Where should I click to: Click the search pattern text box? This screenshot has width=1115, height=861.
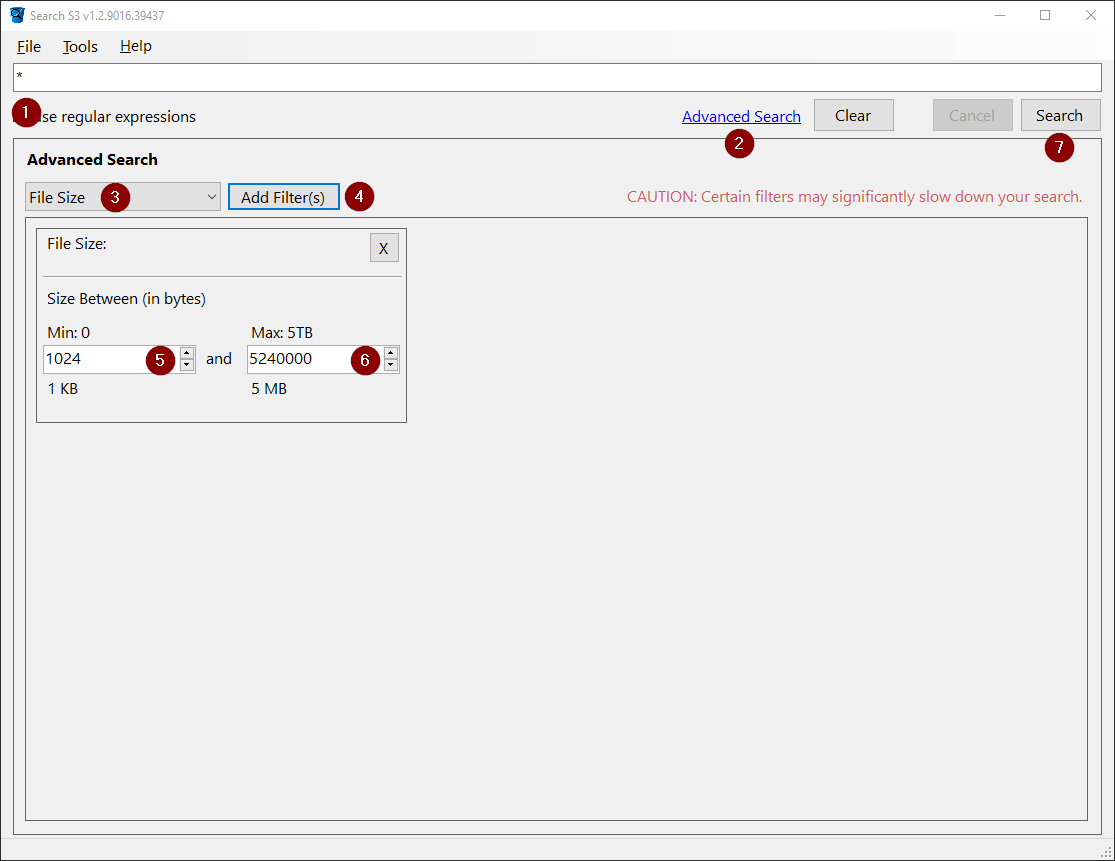tap(558, 77)
